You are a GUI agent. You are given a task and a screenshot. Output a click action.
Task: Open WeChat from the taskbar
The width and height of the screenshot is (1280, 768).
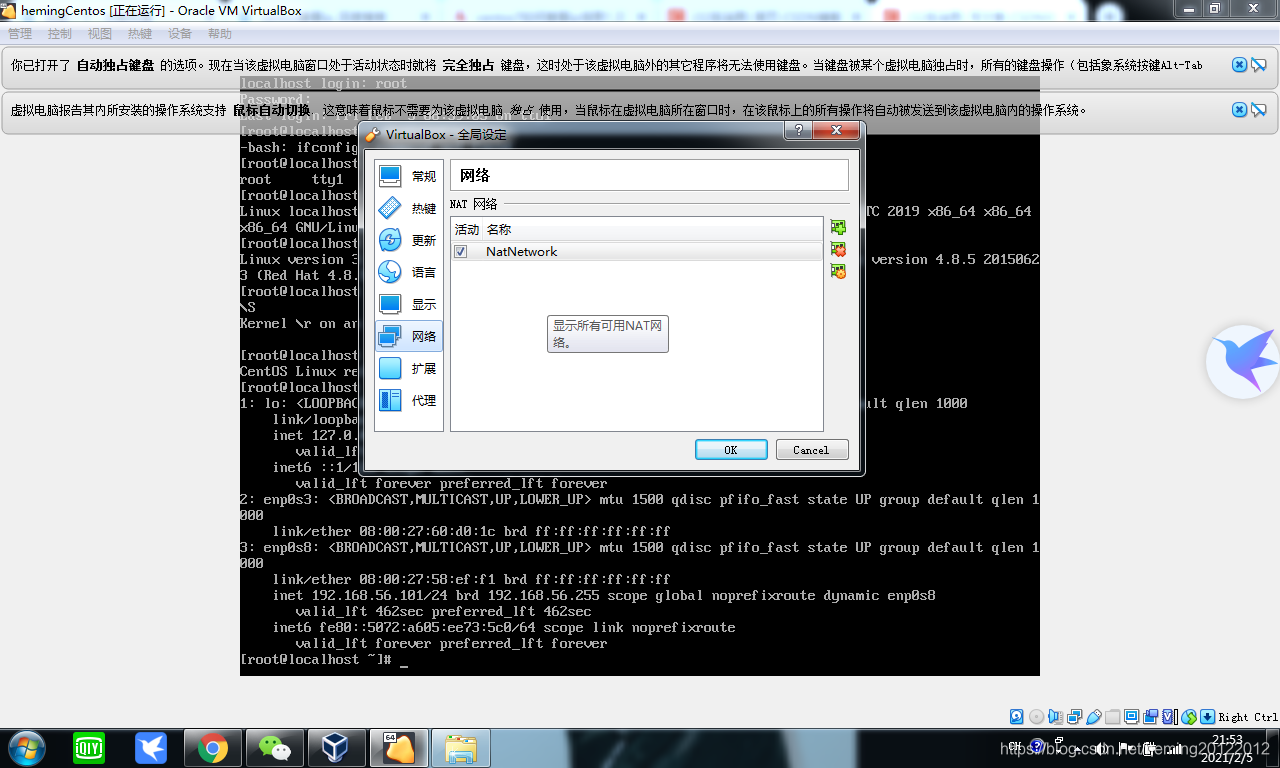coord(274,748)
